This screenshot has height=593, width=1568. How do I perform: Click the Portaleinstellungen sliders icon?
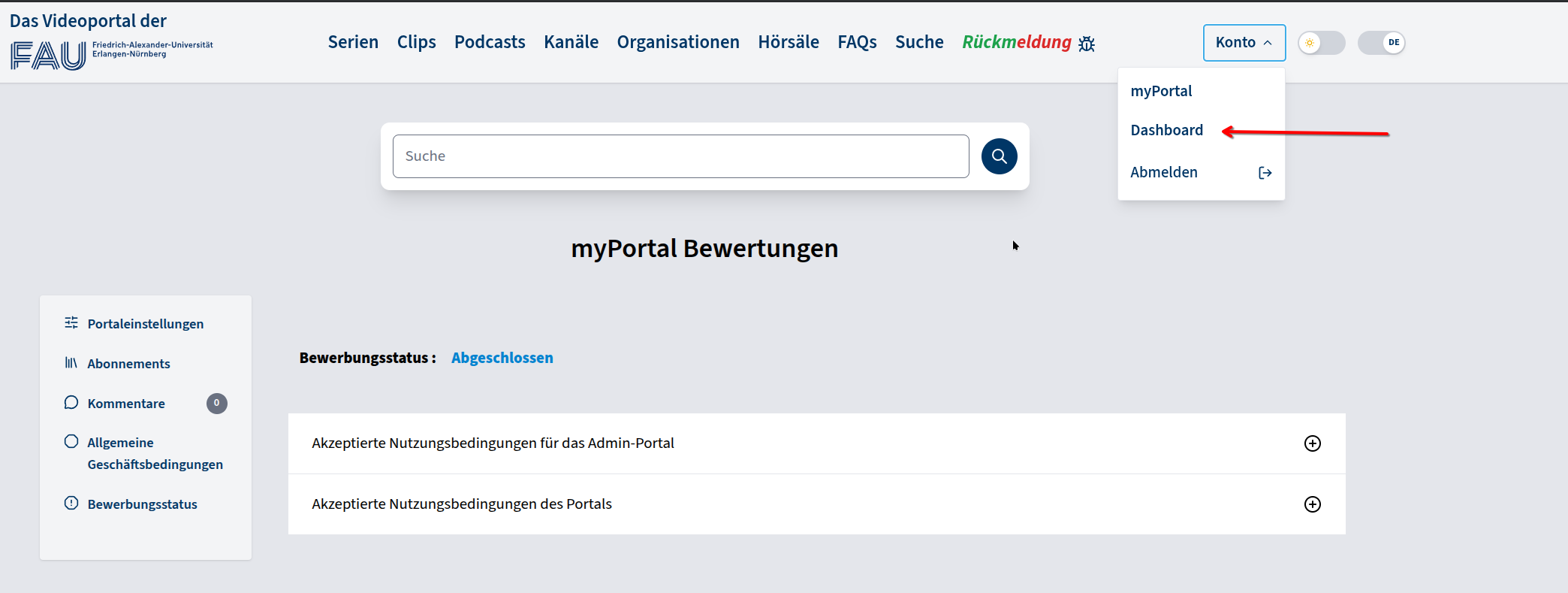[x=71, y=323]
